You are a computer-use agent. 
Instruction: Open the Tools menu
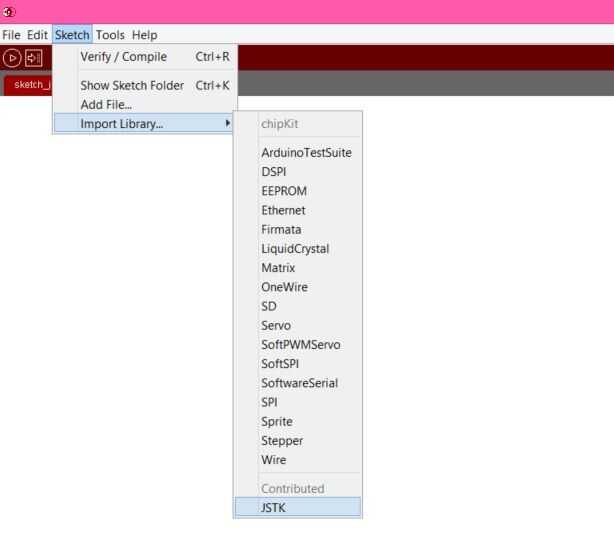110,35
